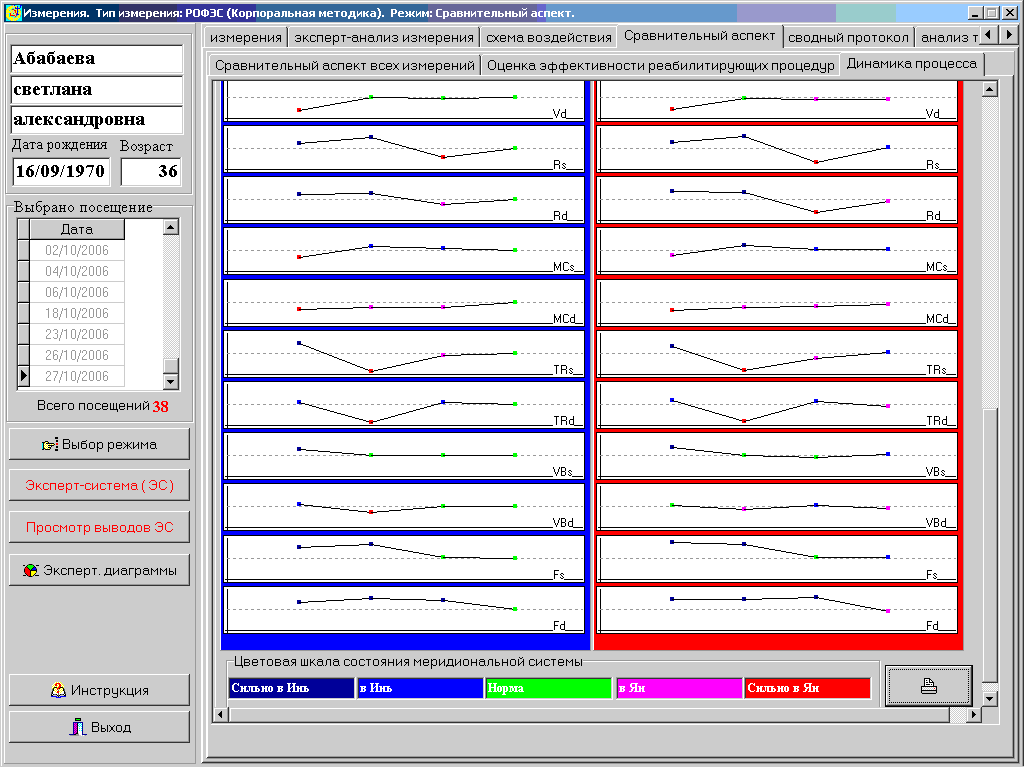Select visit date 18/10/2006

[77, 314]
